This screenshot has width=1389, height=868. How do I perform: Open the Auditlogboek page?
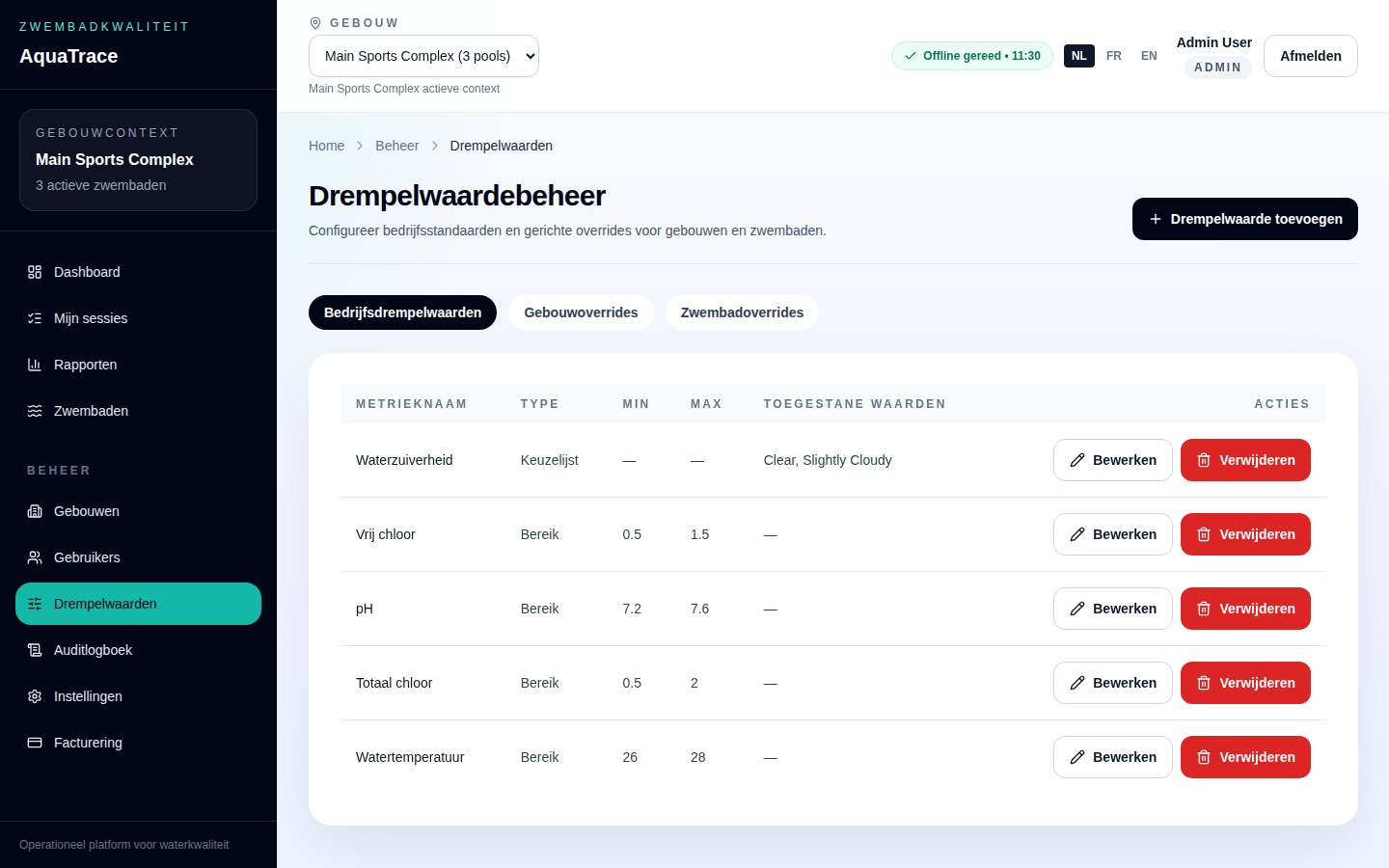click(x=138, y=650)
